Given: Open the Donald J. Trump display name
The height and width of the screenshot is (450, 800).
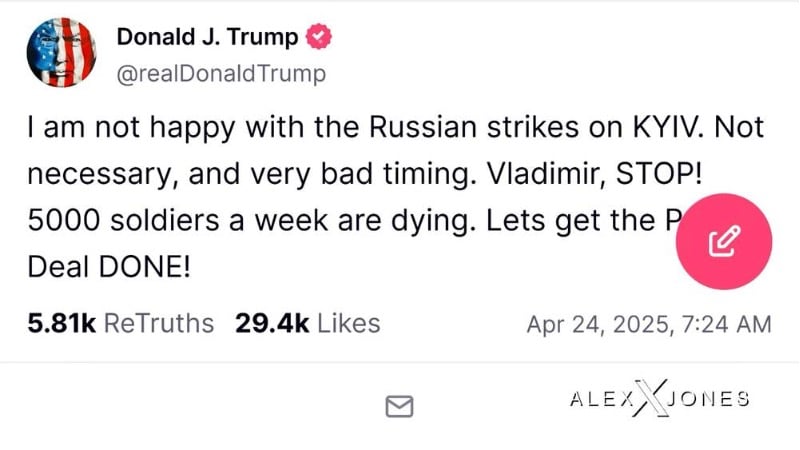Looking at the screenshot, I should click(x=208, y=38).
